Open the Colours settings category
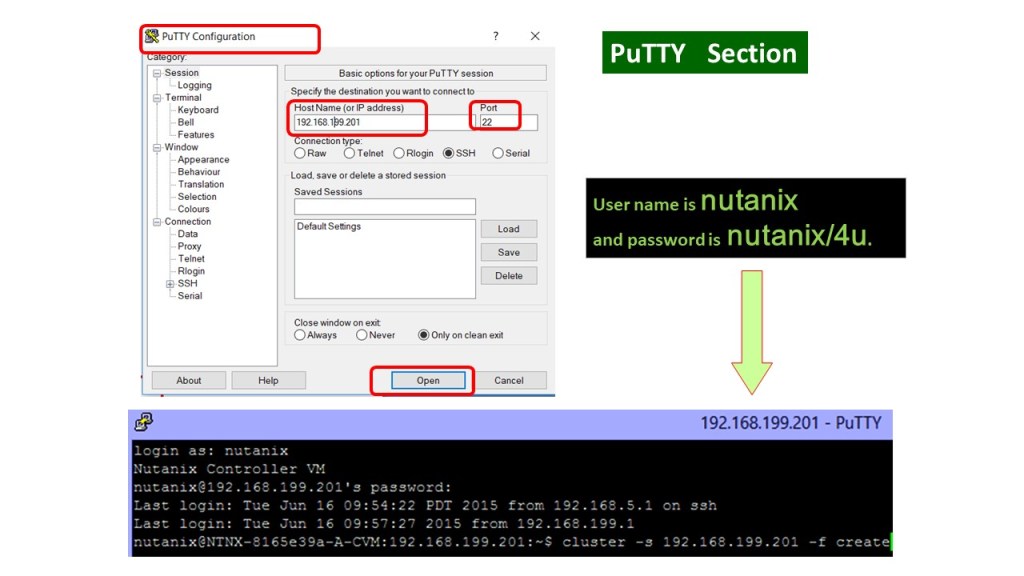Screen dimensions: 1024x576 (x=193, y=209)
